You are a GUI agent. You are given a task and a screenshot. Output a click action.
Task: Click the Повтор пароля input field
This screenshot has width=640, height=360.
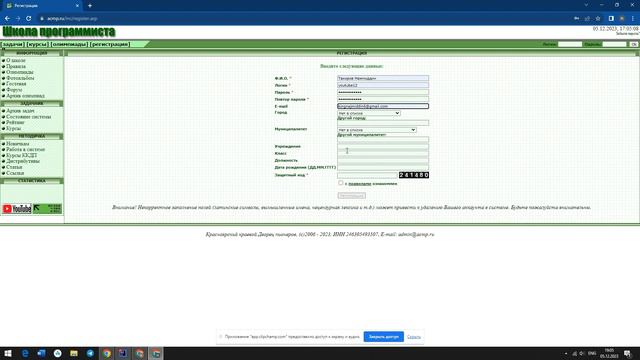tap(383, 99)
